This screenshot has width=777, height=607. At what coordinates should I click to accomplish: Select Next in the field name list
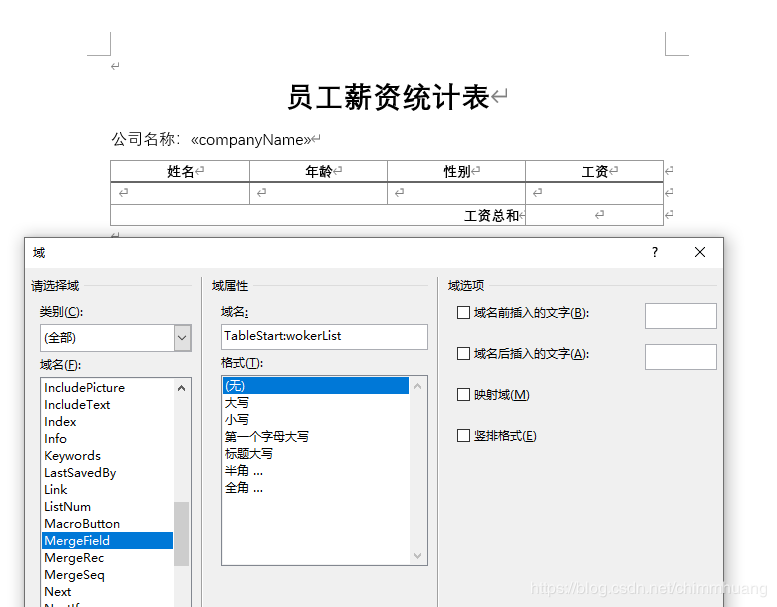click(x=108, y=592)
